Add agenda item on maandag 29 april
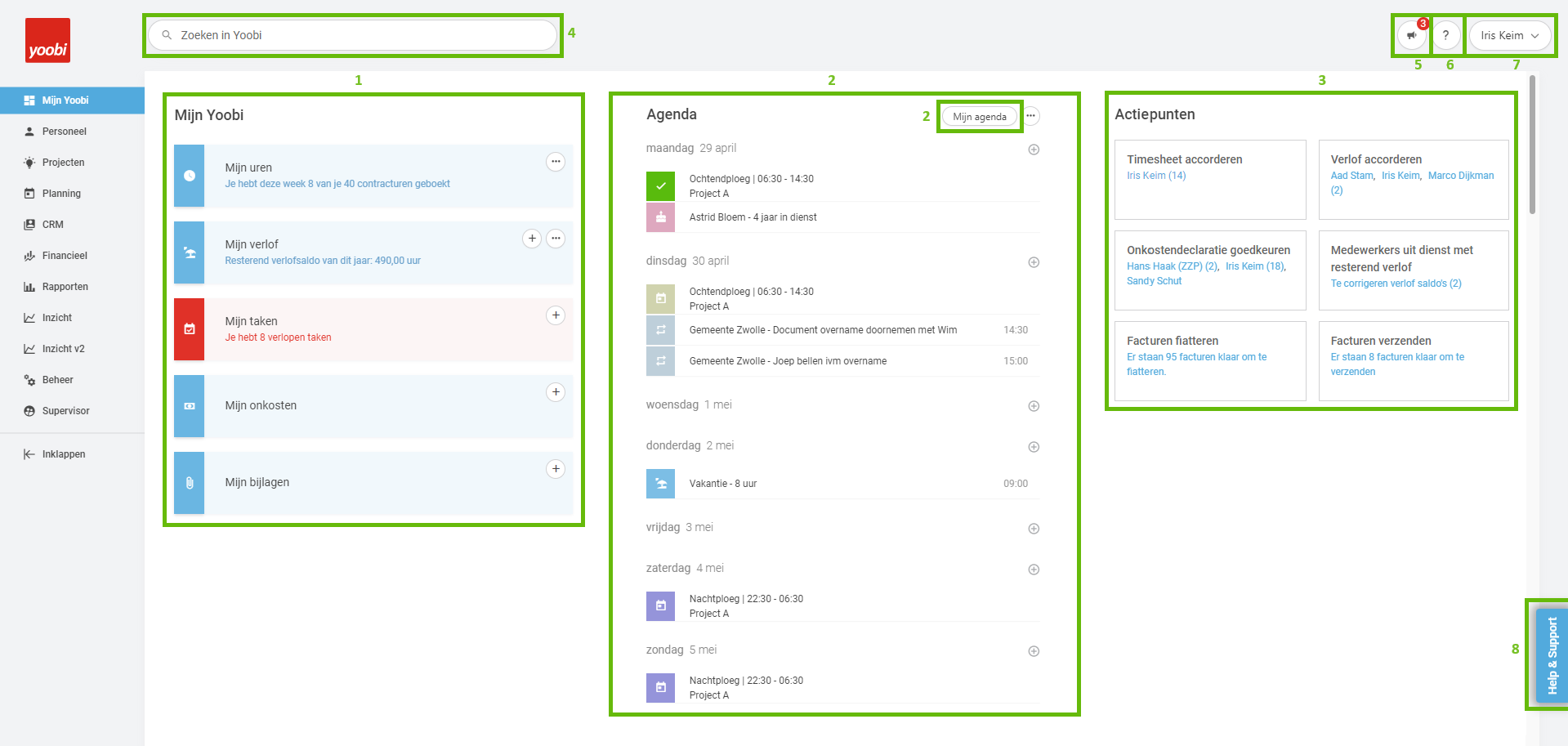Screen dimensions: 1568x746 pos(1034,150)
